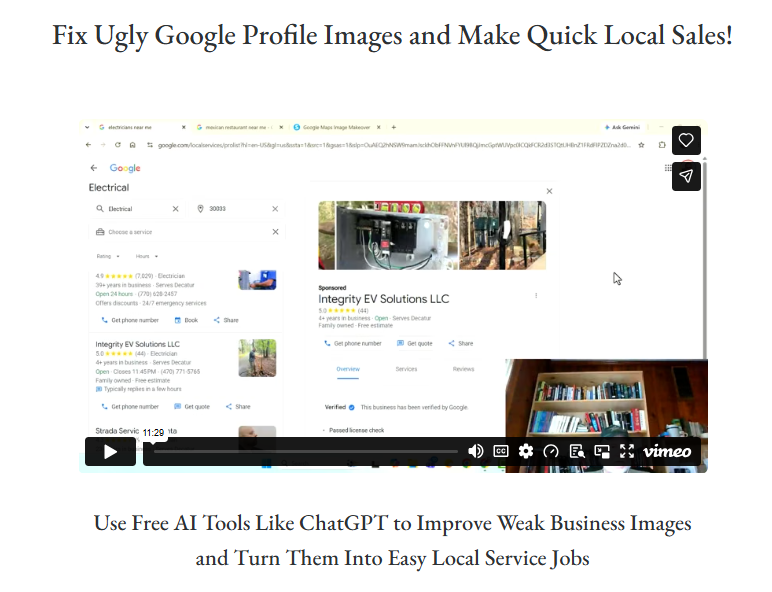Image resolution: width=772 pixels, height=592 pixels.
Task: Open the Hours filter dropdown
Action: (147, 256)
